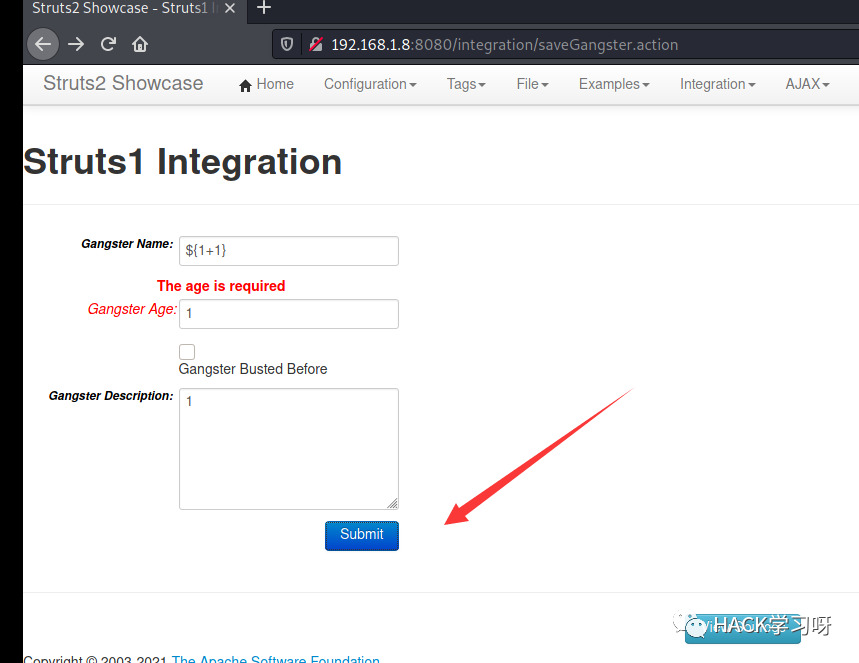This screenshot has width=859, height=663.
Task: Click the Gangster Age label
Action: [x=132, y=309]
